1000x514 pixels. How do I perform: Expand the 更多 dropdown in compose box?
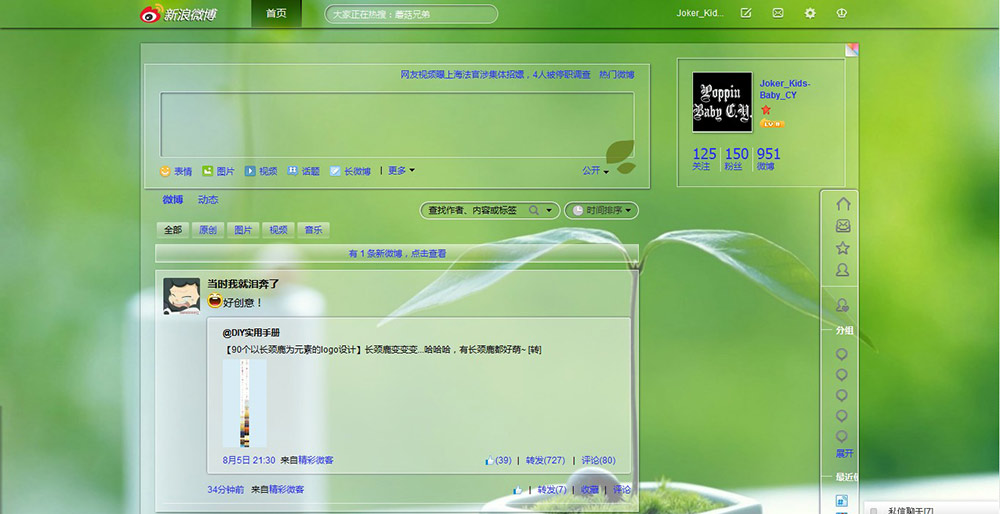point(402,170)
